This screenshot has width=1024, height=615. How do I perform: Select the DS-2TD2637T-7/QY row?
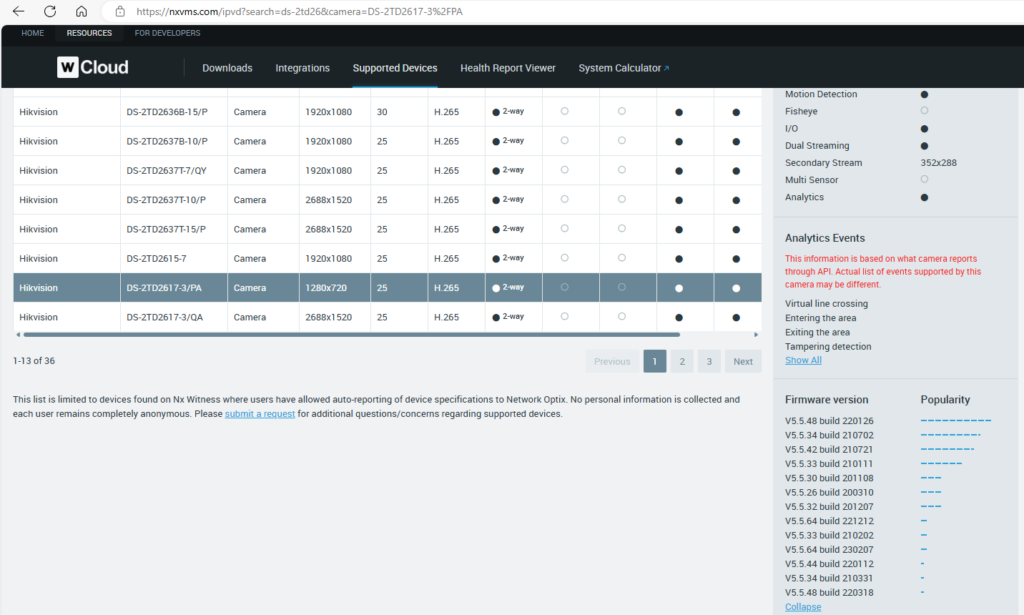(x=387, y=170)
